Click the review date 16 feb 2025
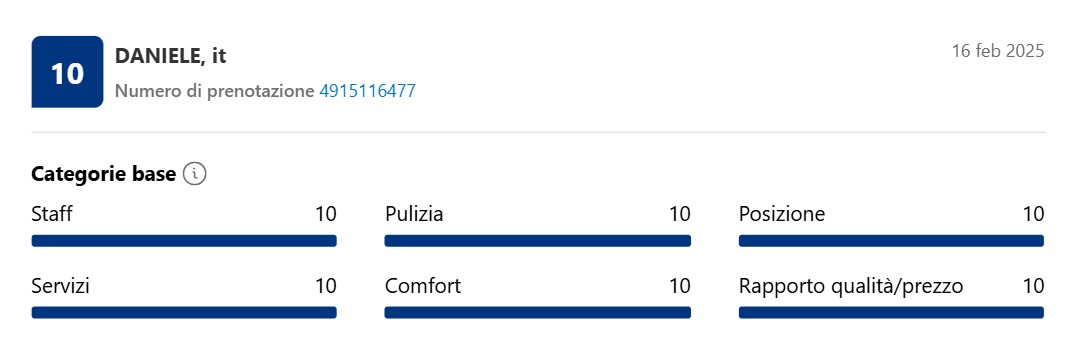 click(998, 51)
